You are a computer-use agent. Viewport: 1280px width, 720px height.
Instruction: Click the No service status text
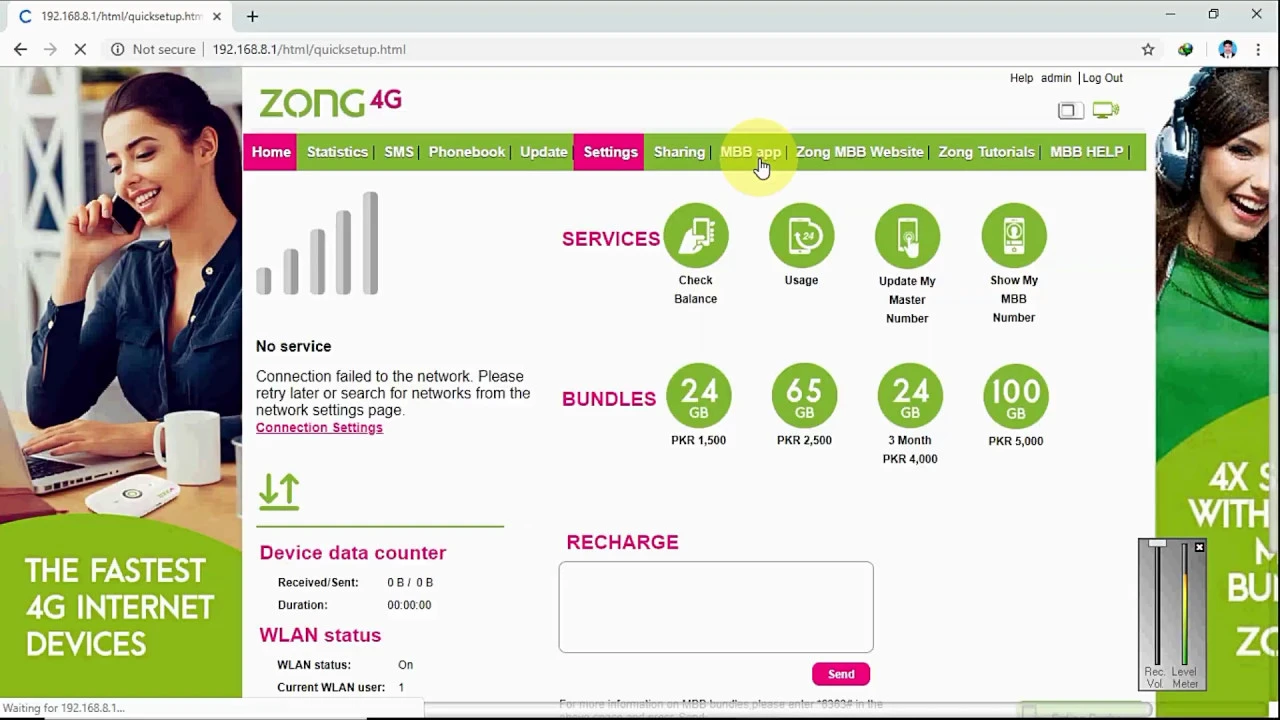tap(293, 346)
